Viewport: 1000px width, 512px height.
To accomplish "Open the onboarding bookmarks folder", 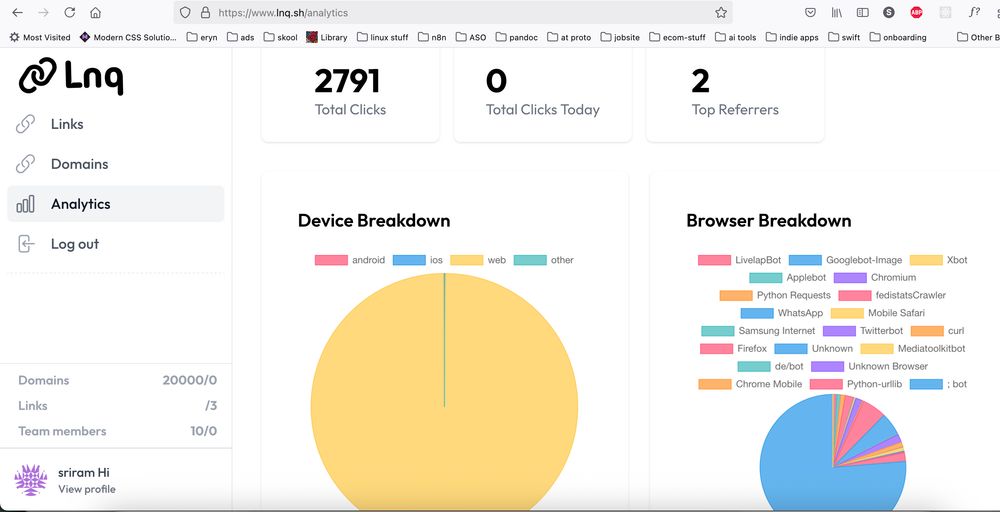I will point(898,38).
